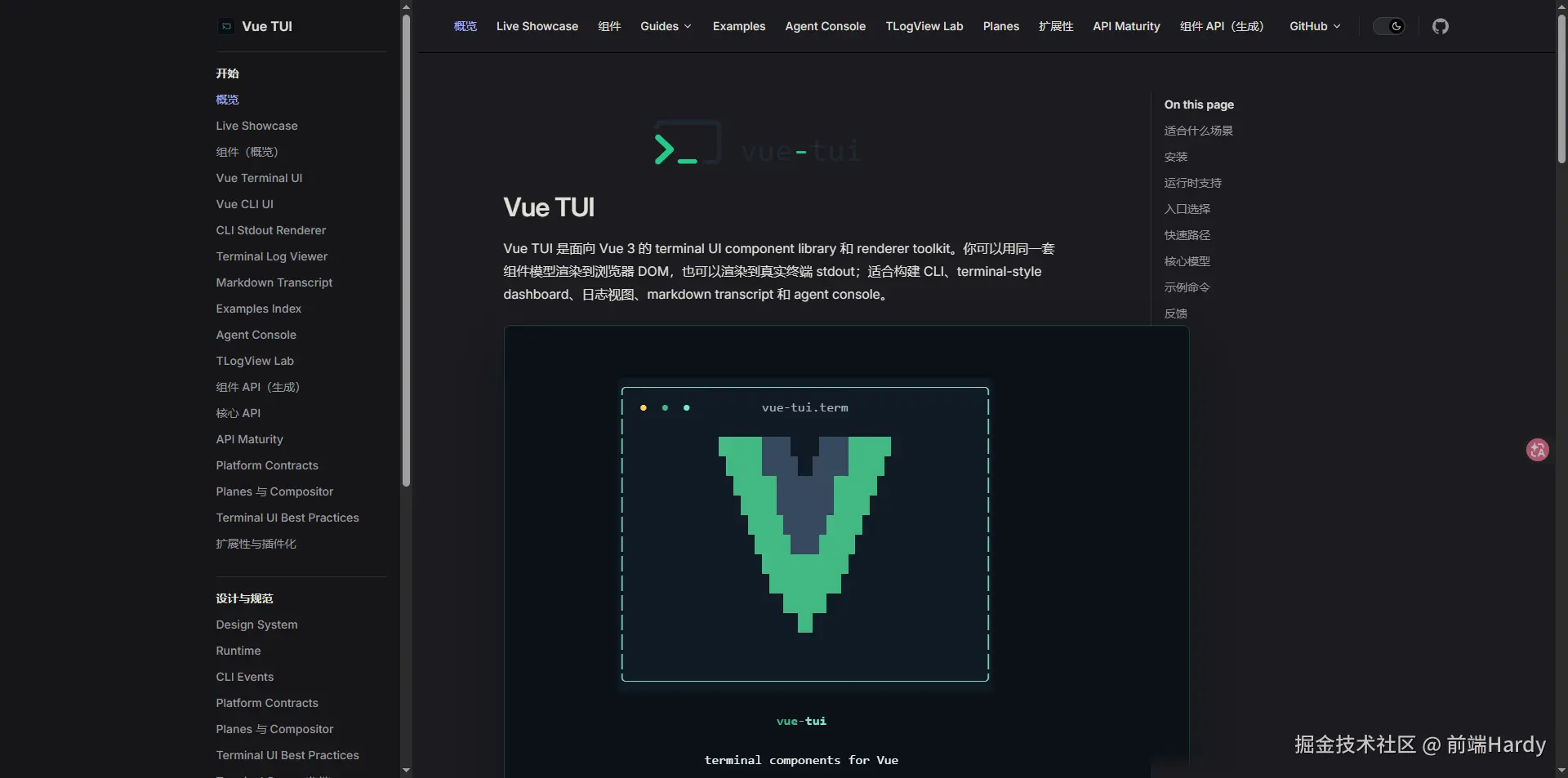Screen dimensions: 1568x778
Task: Click the main page vertical scrollbar thumb
Action: [x=1561, y=89]
